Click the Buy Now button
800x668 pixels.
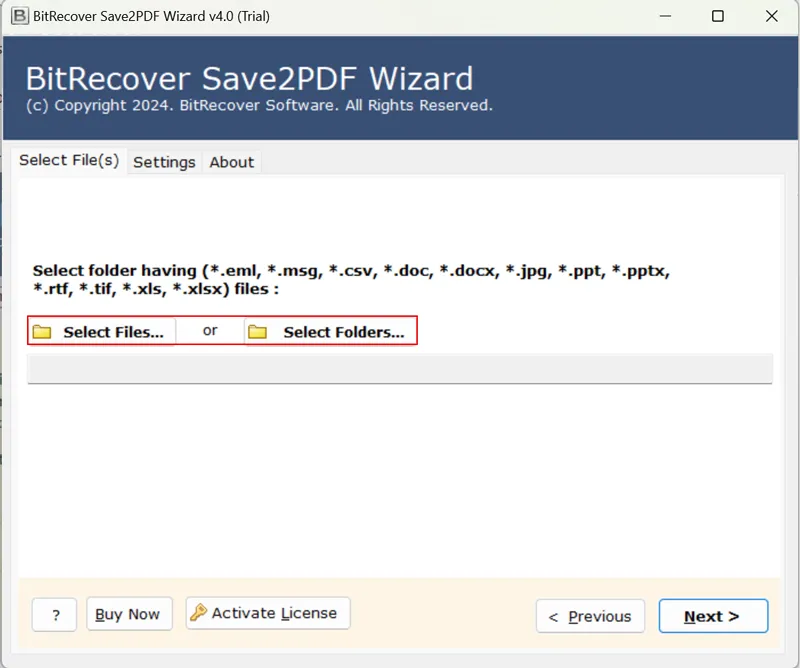pos(130,614)
